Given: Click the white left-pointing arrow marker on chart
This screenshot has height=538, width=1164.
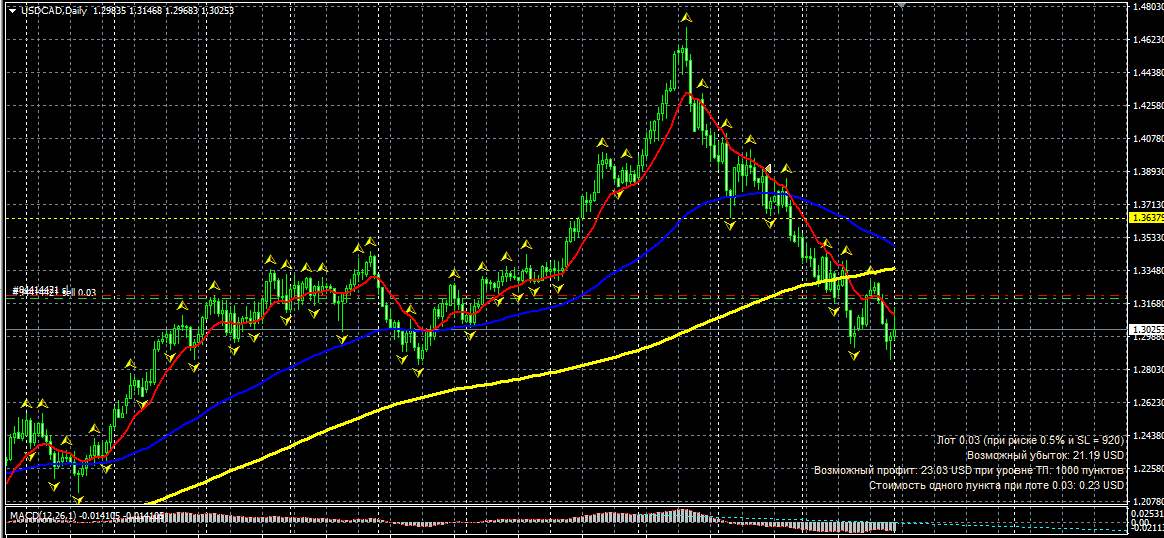Looking at the screenshot, I should 769,168.
